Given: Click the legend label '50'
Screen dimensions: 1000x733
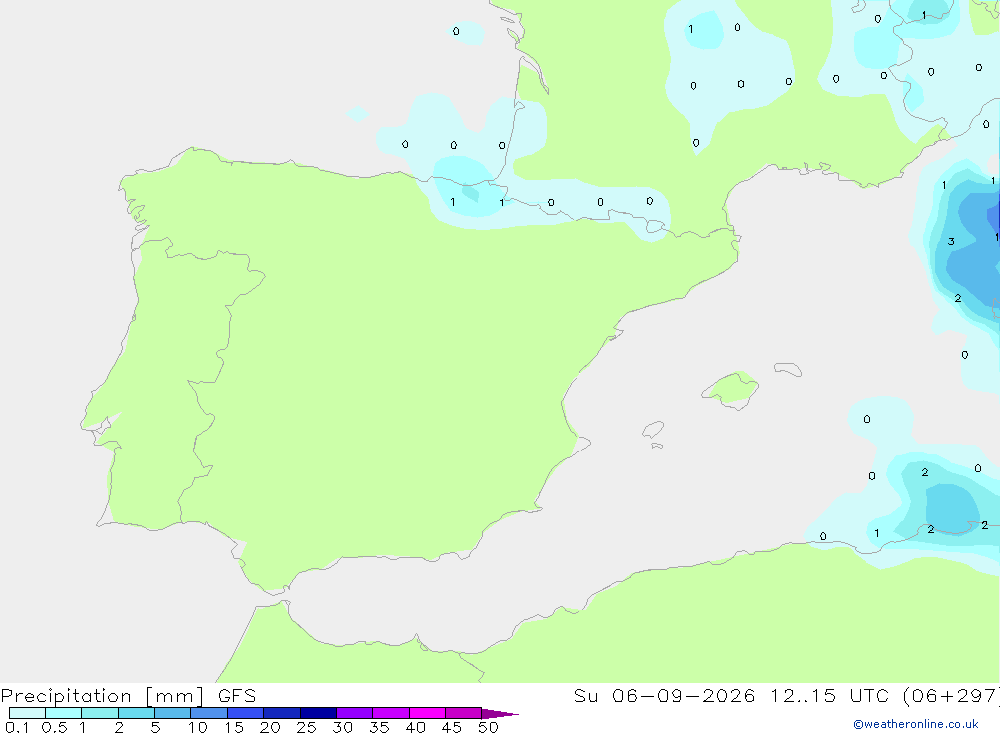Looking at the screenshot, I should pos(488,727).
